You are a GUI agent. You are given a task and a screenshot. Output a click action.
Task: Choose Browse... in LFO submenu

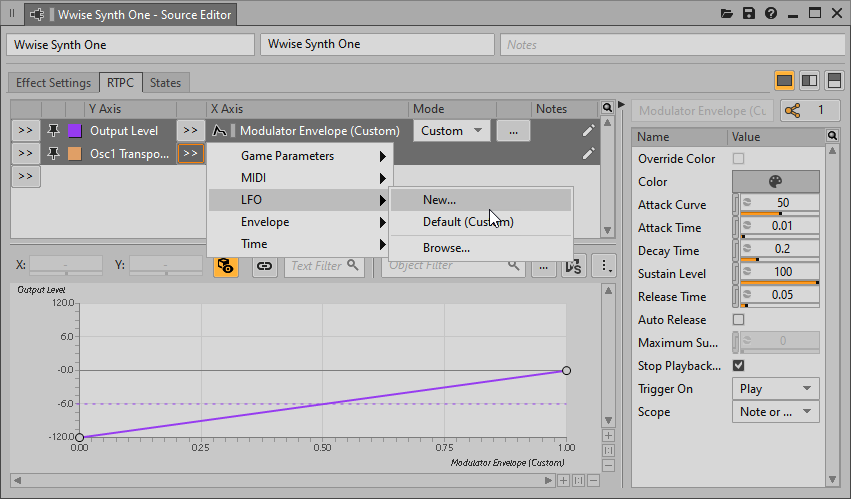click(481, 248)
